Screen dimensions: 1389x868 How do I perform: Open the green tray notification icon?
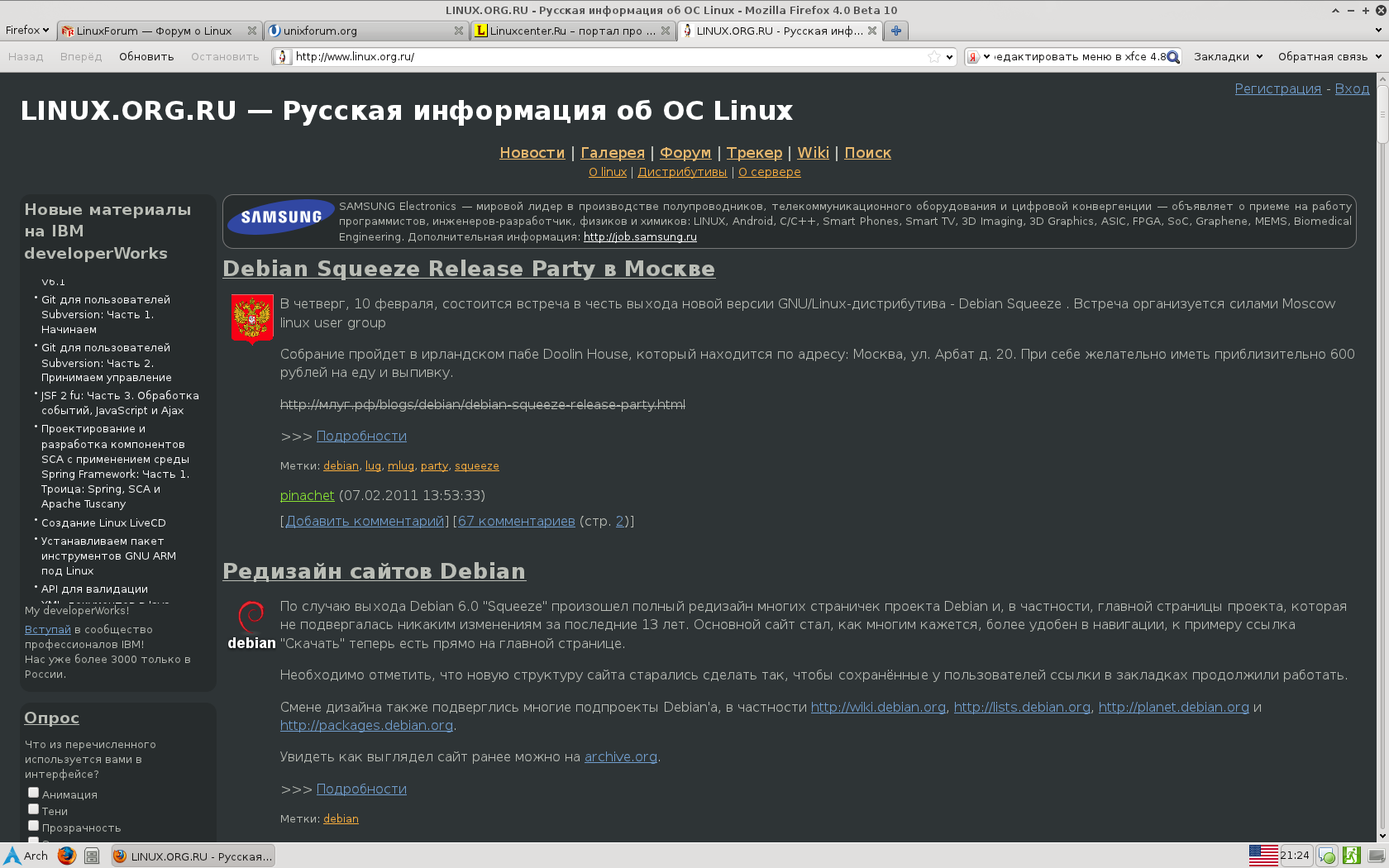(x=1327, y=856)
